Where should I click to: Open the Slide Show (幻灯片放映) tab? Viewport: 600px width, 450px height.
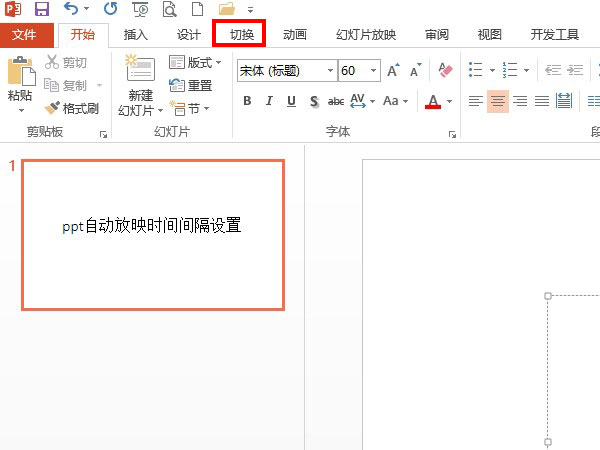coord(366,34)
